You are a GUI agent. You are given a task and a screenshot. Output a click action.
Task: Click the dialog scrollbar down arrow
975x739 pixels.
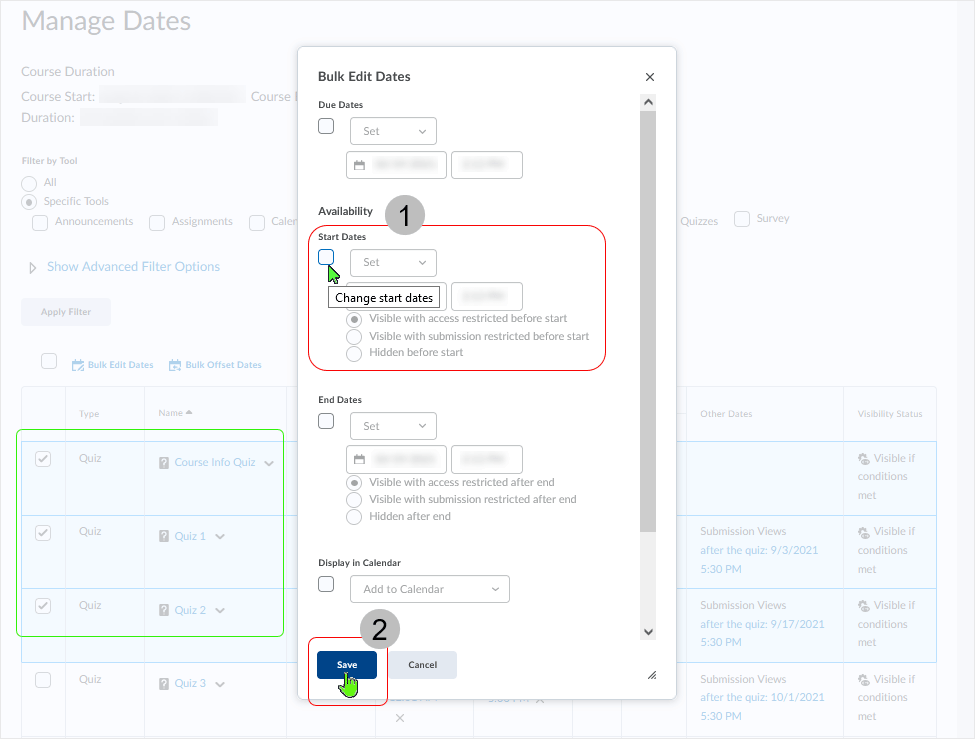(x=648, y=632)
